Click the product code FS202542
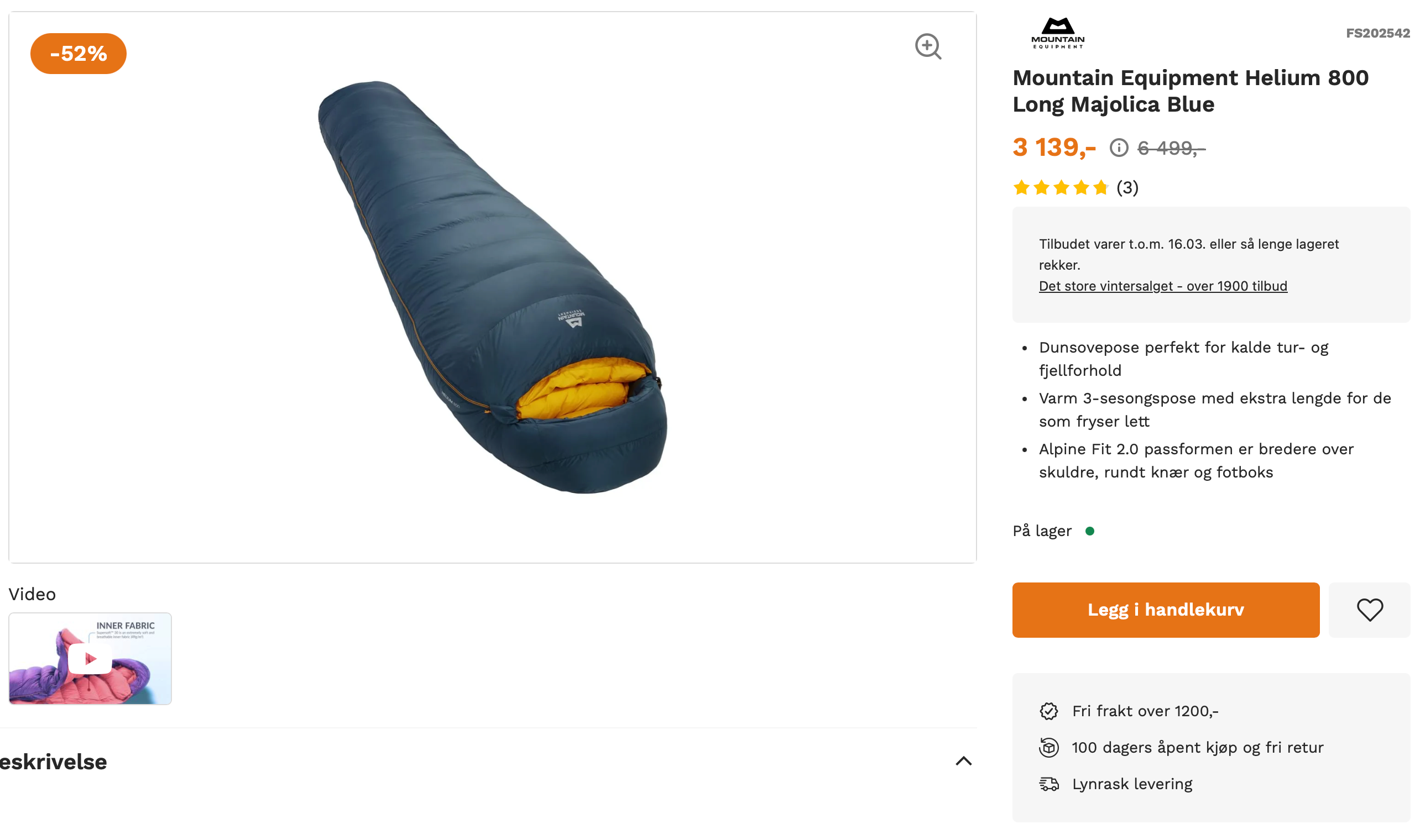 pyautogui.click(x=1377, y=33)
